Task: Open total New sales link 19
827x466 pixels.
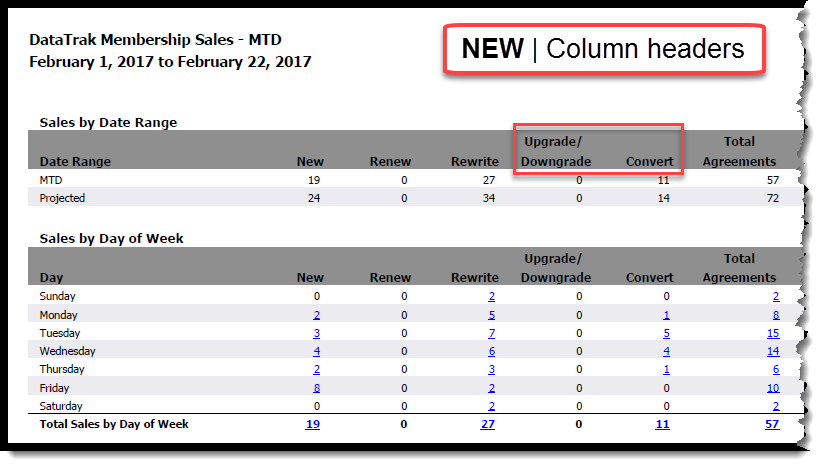Action: click(x=313, y=425)
